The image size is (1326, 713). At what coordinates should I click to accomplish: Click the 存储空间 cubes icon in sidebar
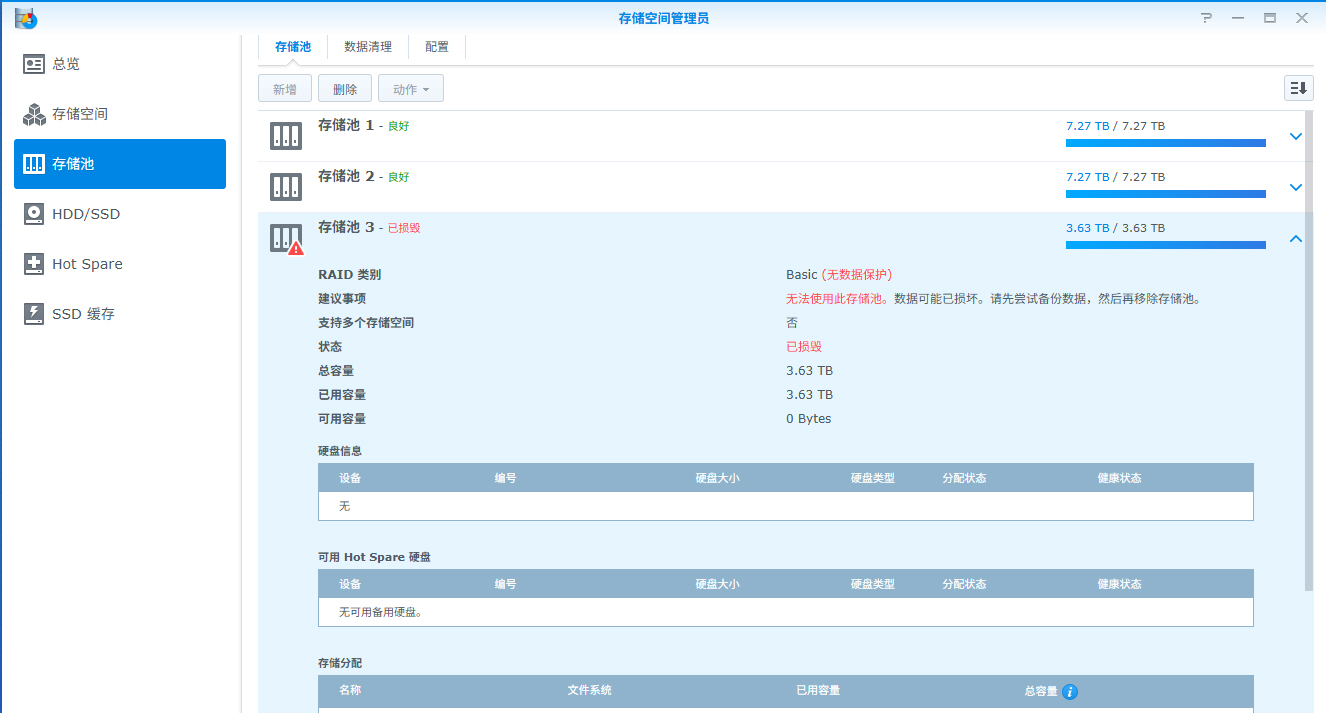tap(34, 114)
